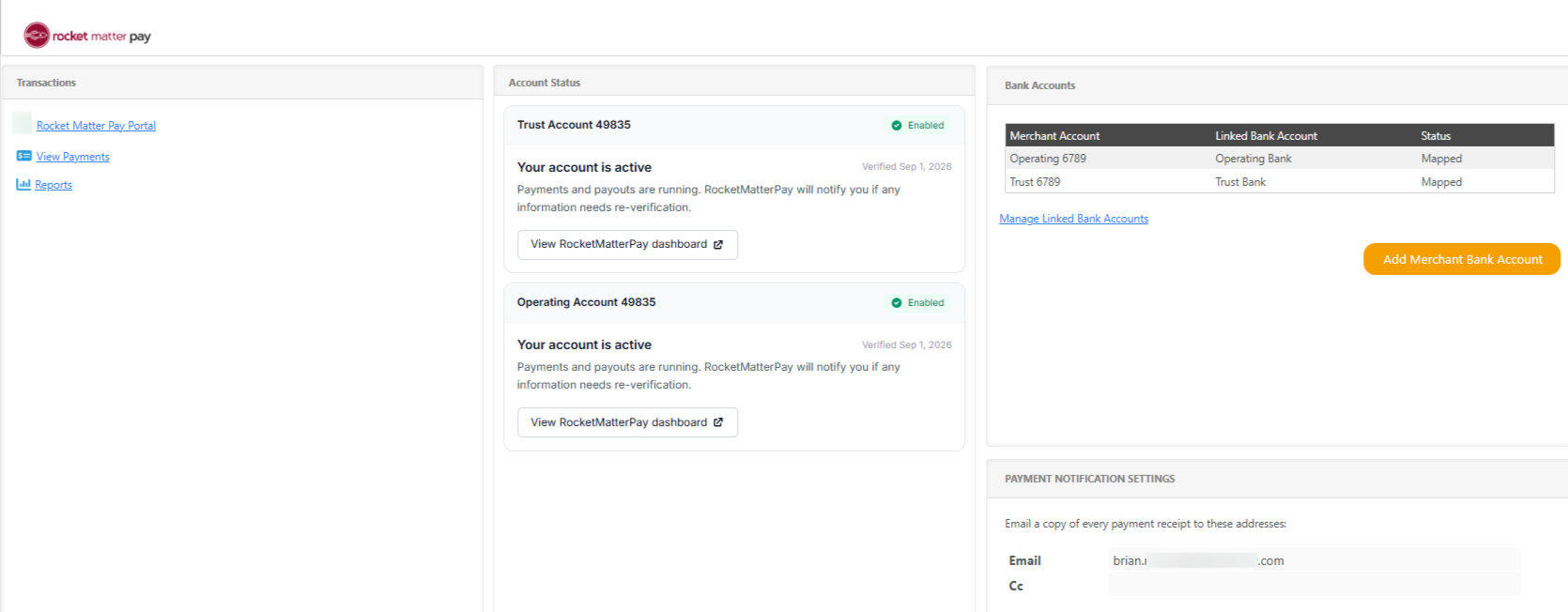Screen dimensions: 1568x612
Task: Select the Trust 6789 table row
Action: click(1280, 182)
